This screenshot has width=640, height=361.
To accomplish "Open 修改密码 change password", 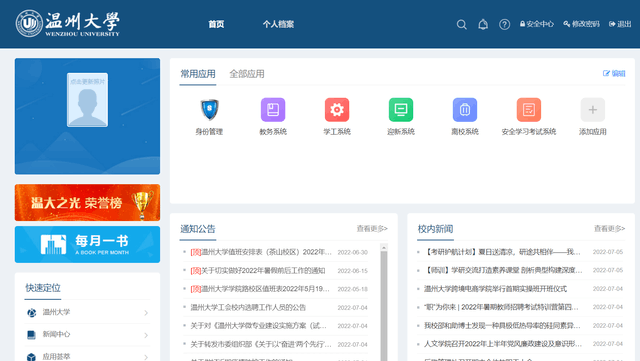I will pyautogui.click(x=581, y=24).
